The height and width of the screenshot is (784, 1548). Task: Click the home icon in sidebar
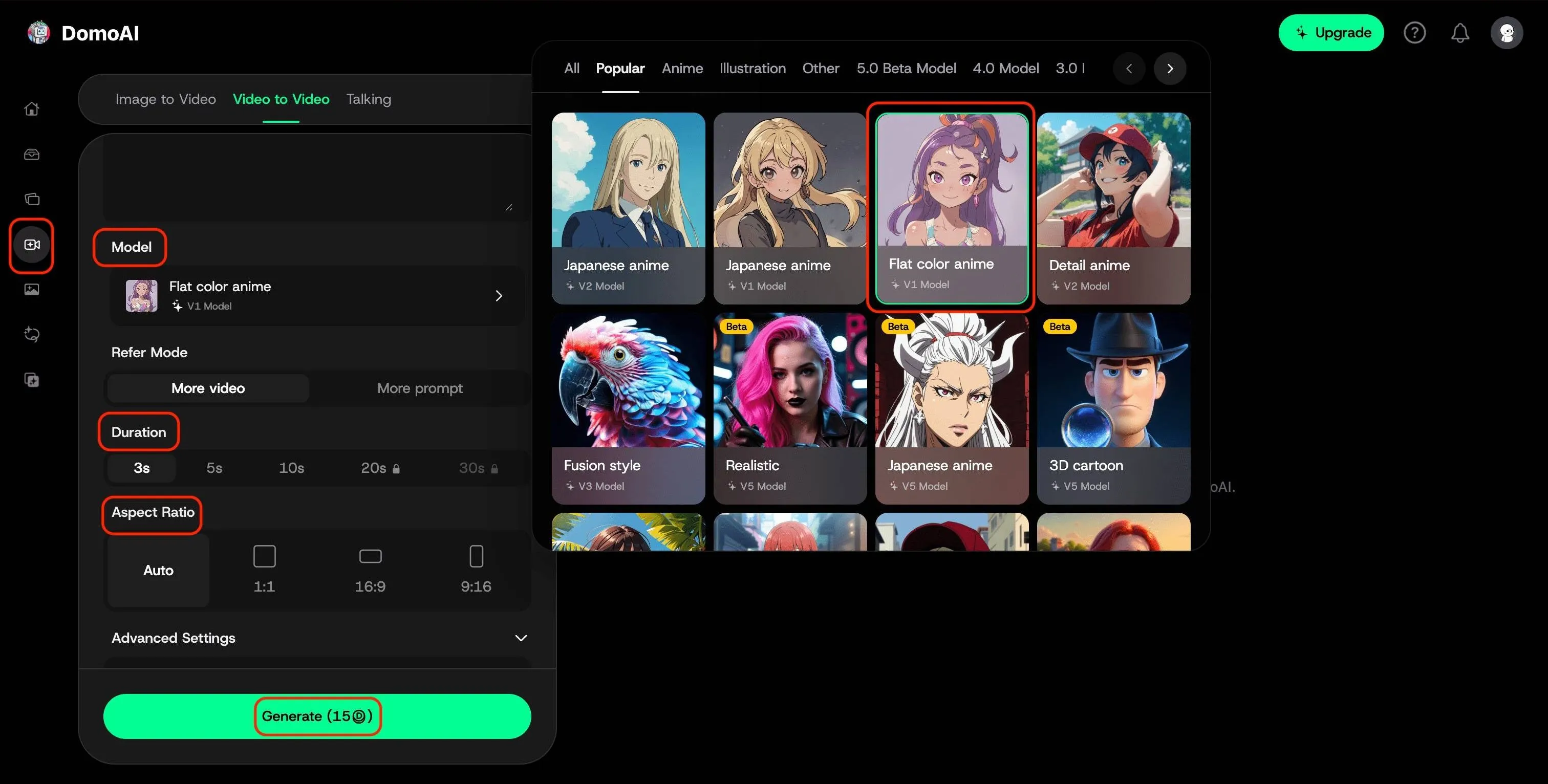pos(32,108)
